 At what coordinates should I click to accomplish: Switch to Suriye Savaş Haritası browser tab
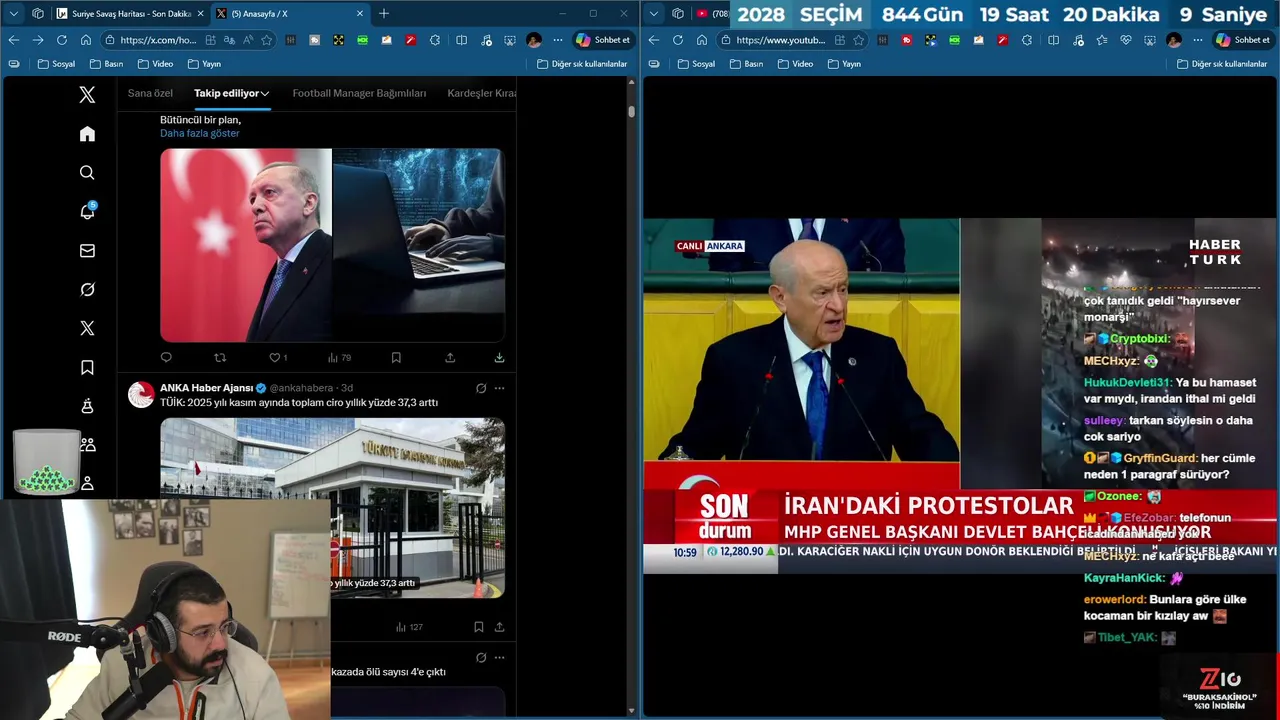point(130,13)
